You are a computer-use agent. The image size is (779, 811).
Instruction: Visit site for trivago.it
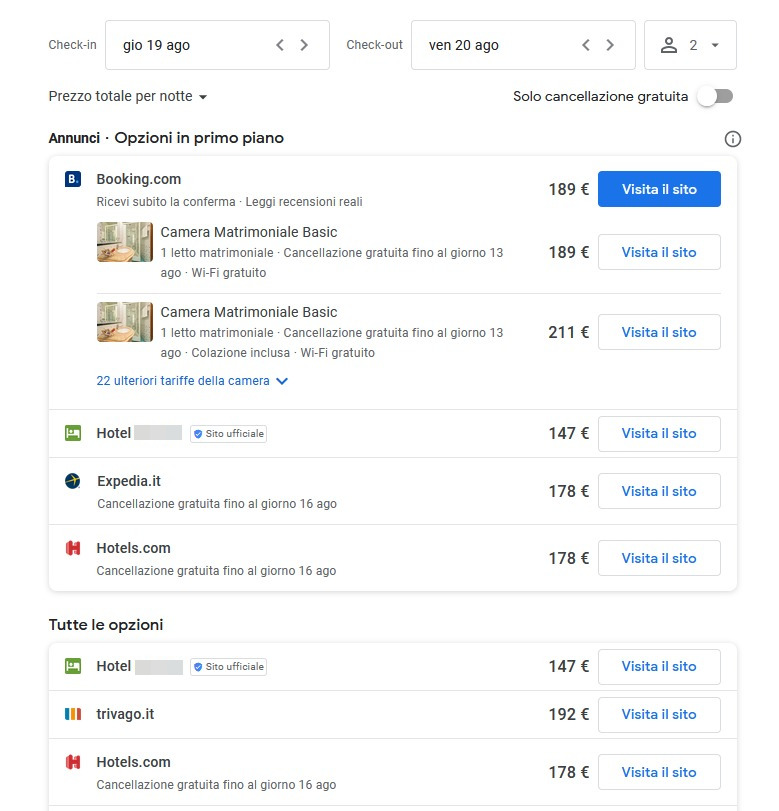click(x=659, y=715)
